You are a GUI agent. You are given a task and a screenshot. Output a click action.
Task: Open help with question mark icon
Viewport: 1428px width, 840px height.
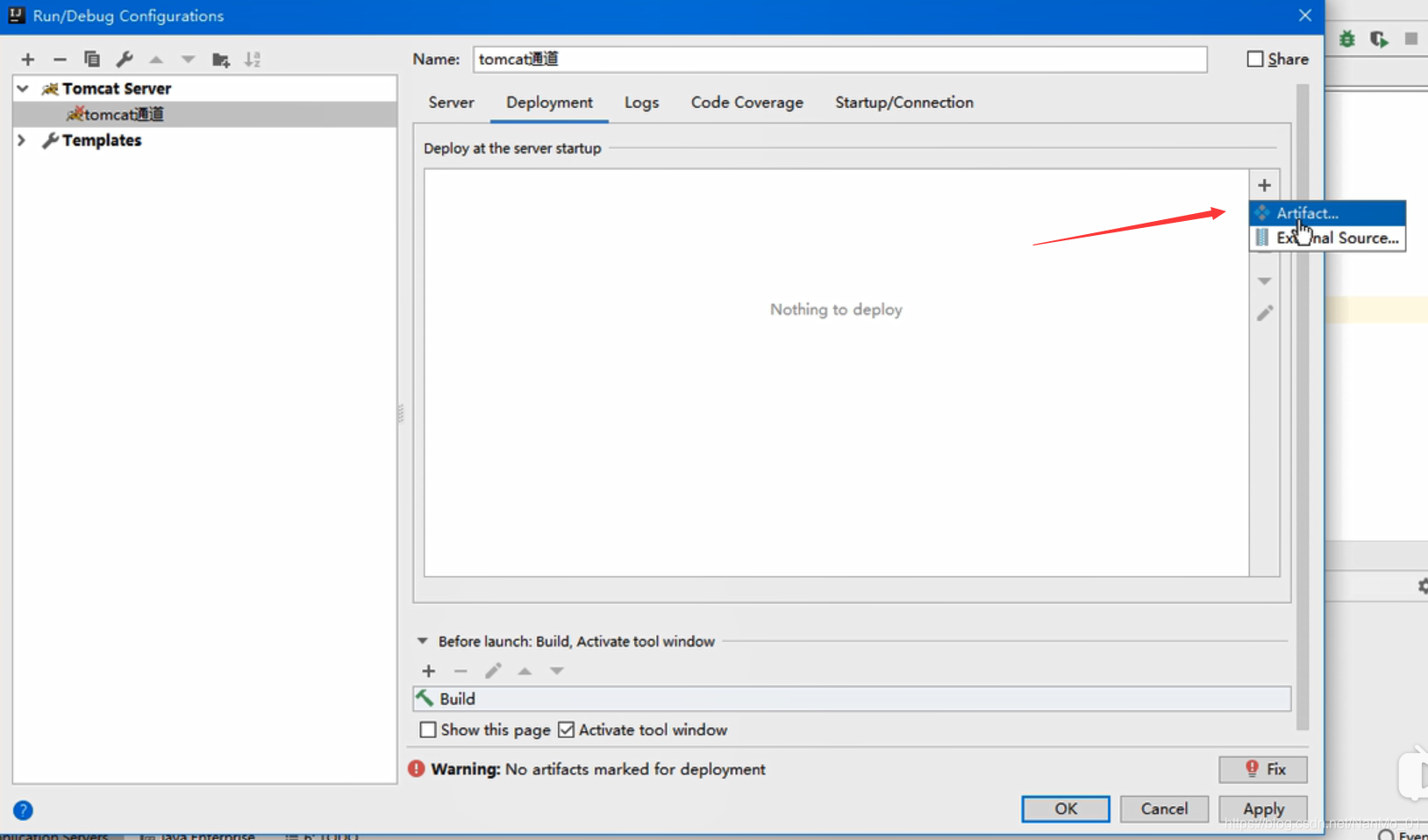pyautogui.click(x=23, y=810)
